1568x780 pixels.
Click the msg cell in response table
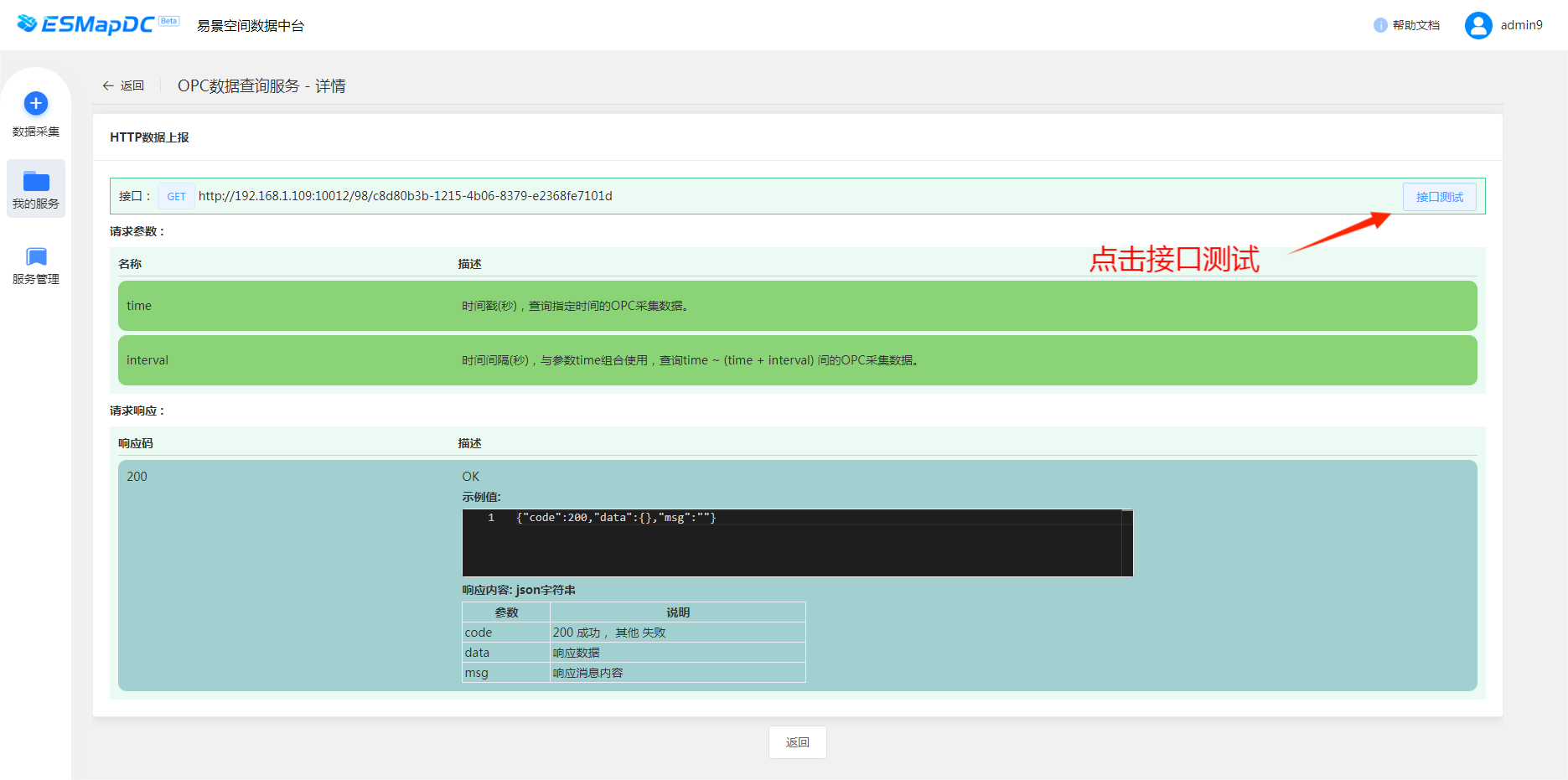[506, 673]
